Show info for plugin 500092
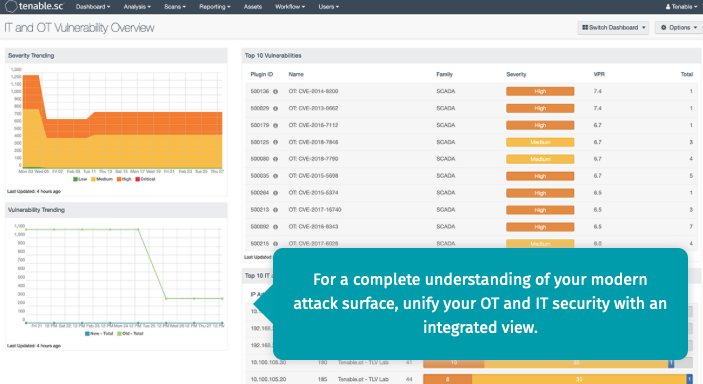This screenshot has width=703, height=384. (x=275, y=227)
